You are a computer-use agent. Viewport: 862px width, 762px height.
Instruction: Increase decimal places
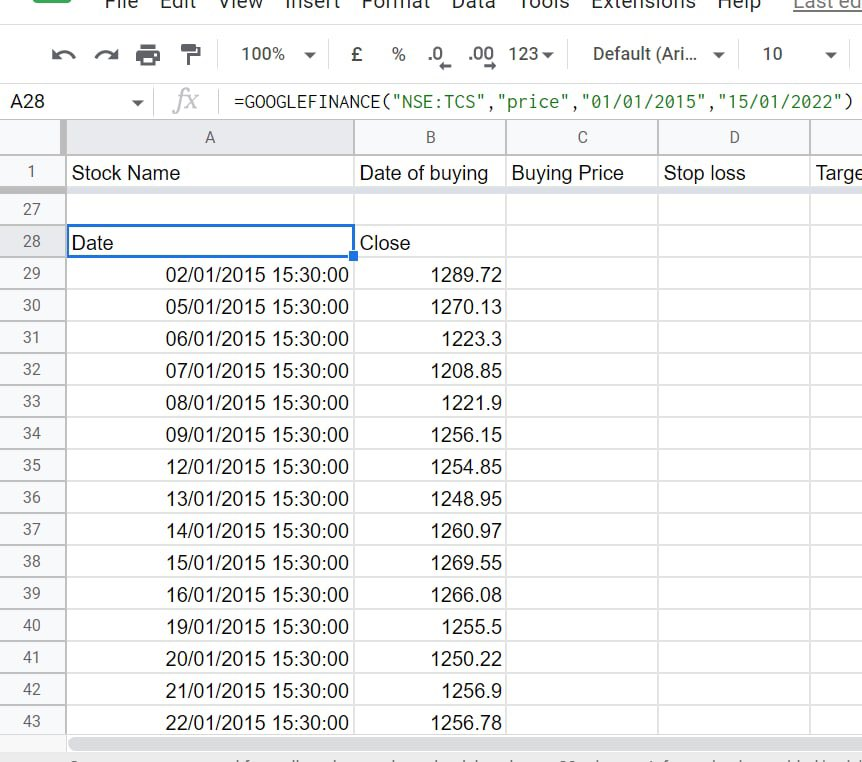[x=481, y=54]
